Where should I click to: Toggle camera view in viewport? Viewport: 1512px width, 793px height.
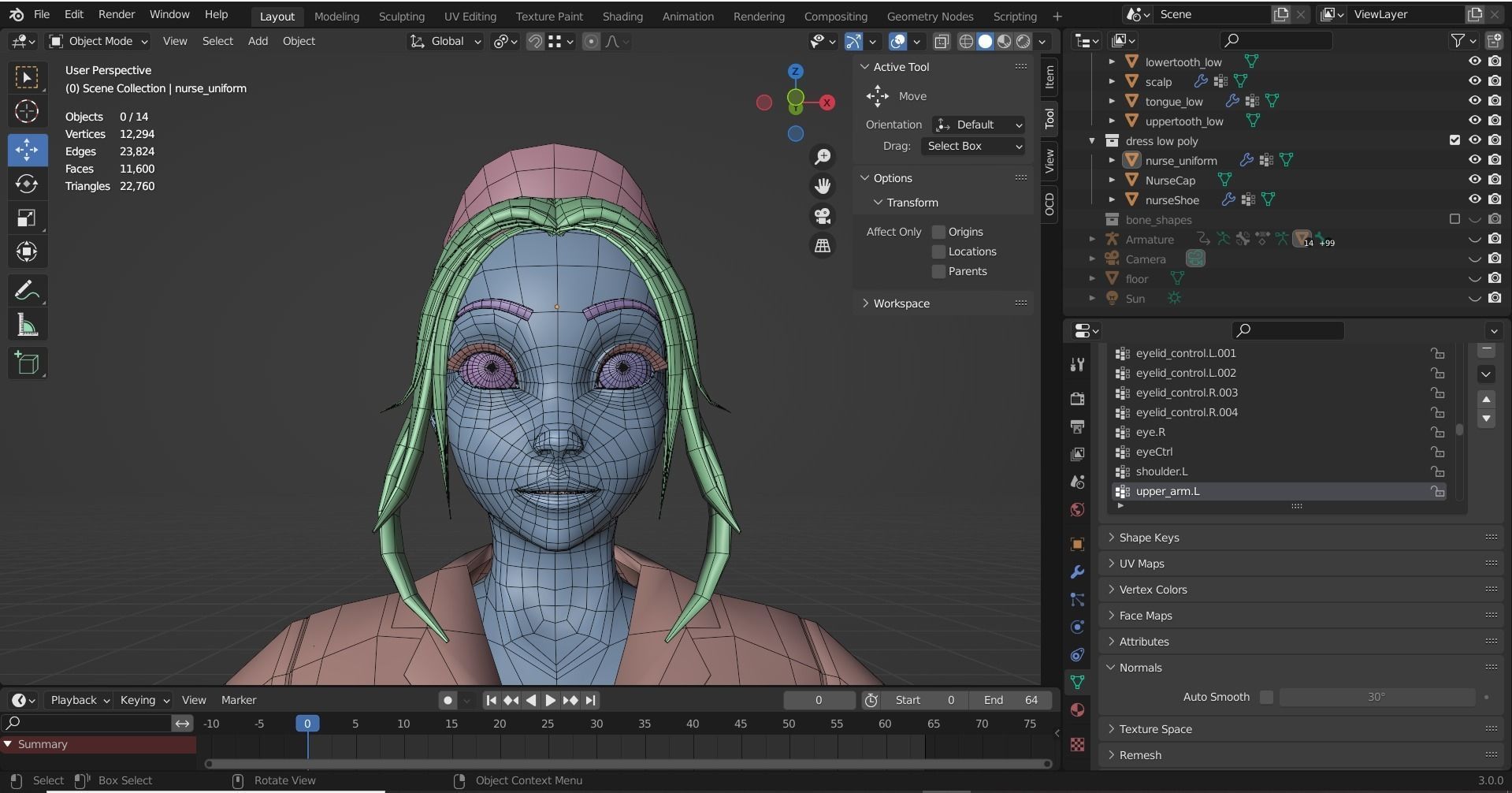[x=823, y=216]
